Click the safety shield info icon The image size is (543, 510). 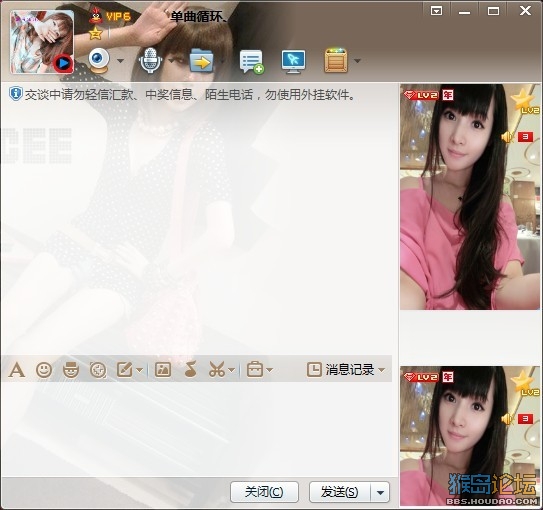[x=16, y=94]
